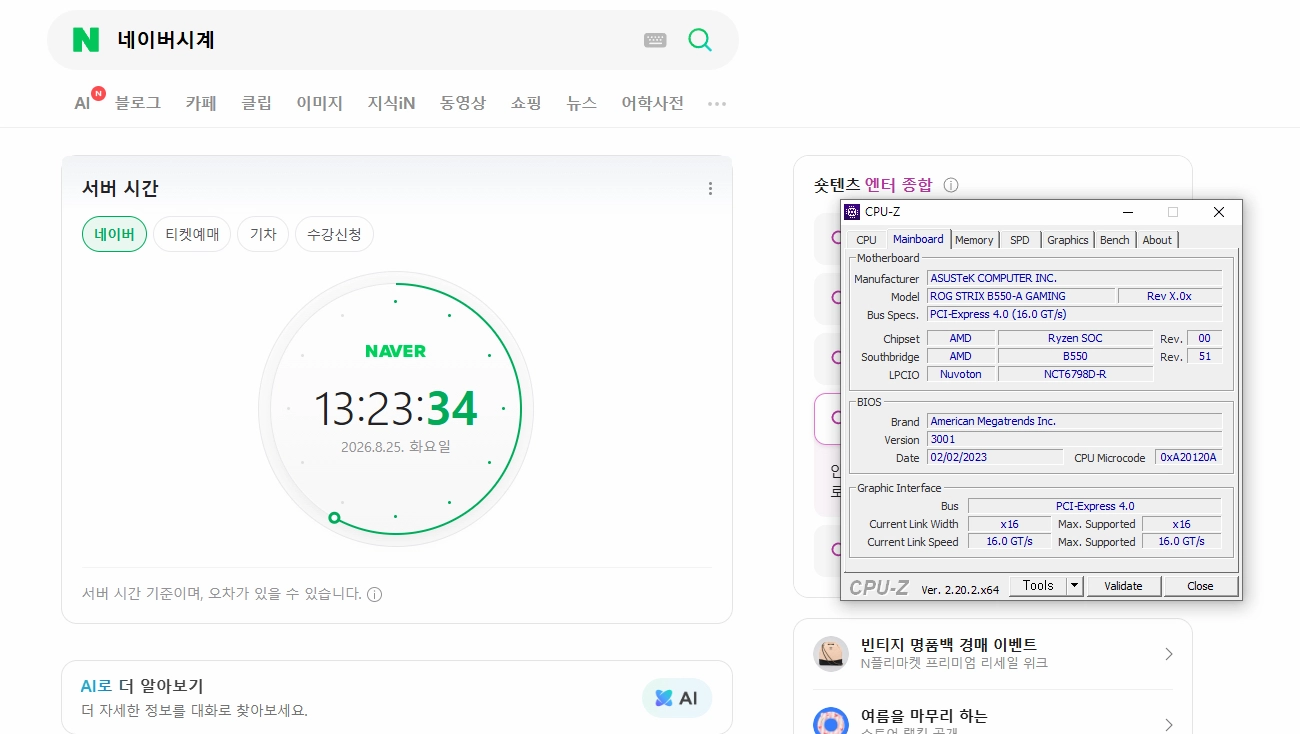The width and height of the screenshot is (1300, 734).
Task: Open the AI로 더 알아보기 heading link
Action: pyautogui.click(x=142, y=686)
